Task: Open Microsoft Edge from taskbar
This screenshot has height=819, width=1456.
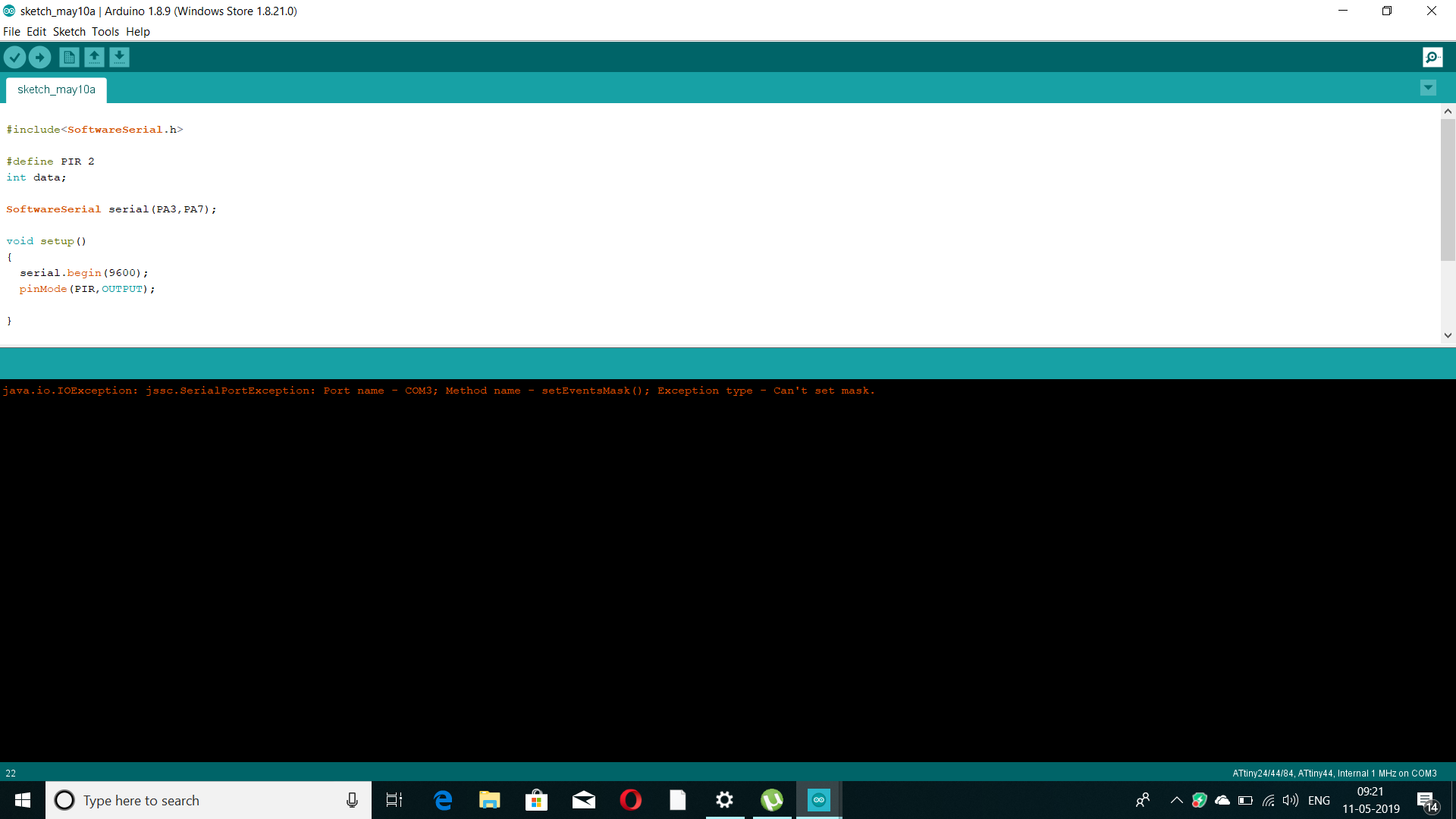Action: click(443, 800)
